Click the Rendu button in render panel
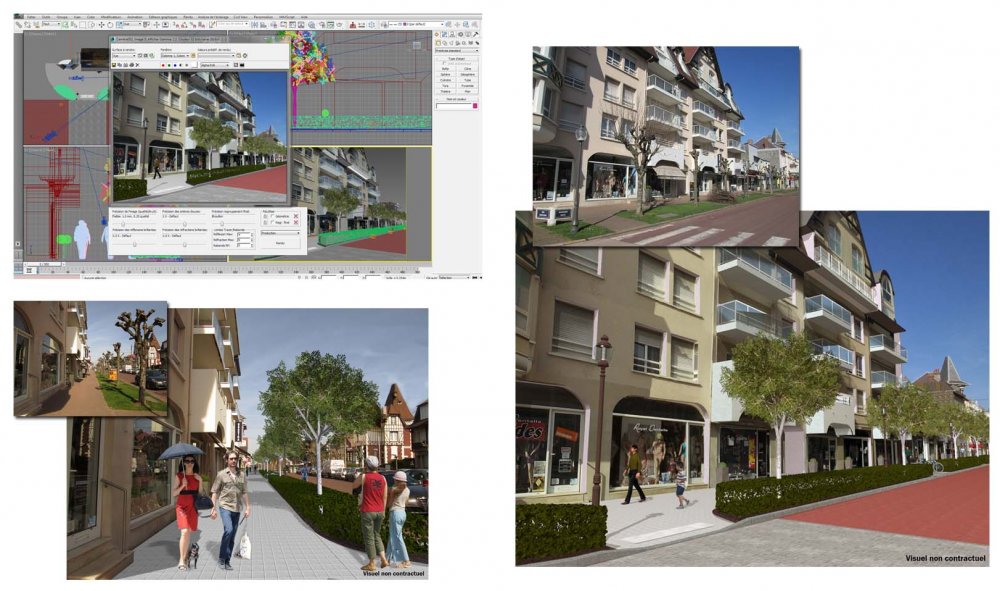Image resolution: width=1000 pixels, height=591 pixels. click(x=280, y=243)
